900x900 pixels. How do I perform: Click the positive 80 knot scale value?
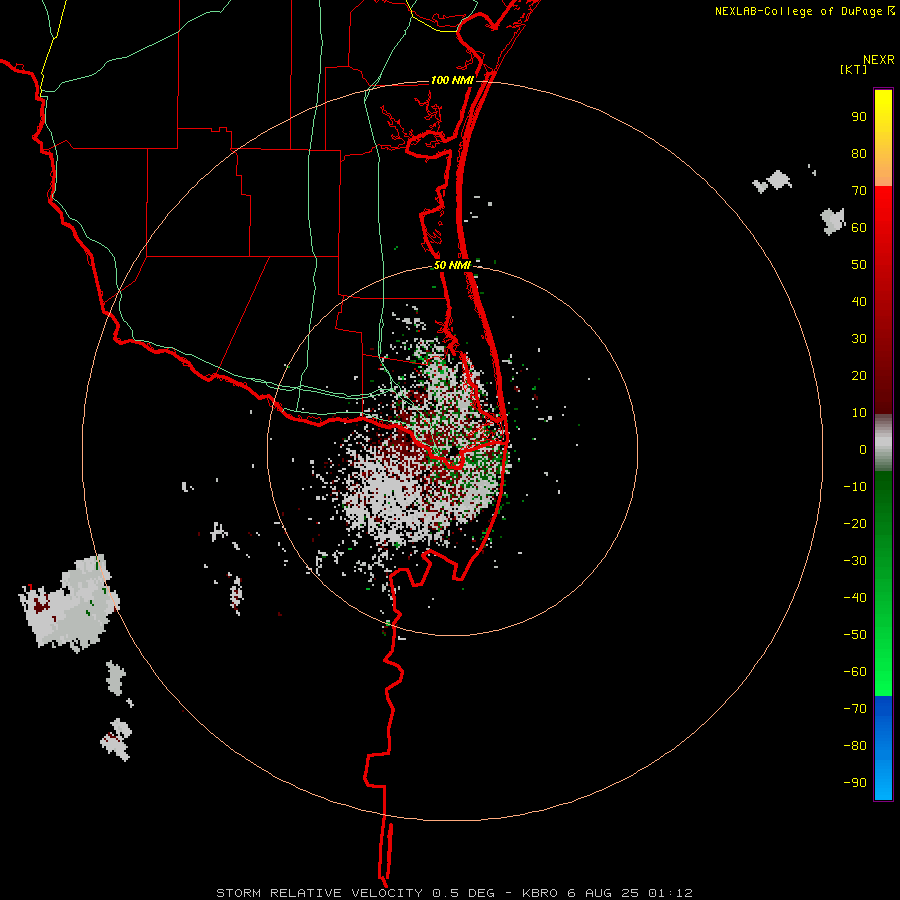point(859,153)
